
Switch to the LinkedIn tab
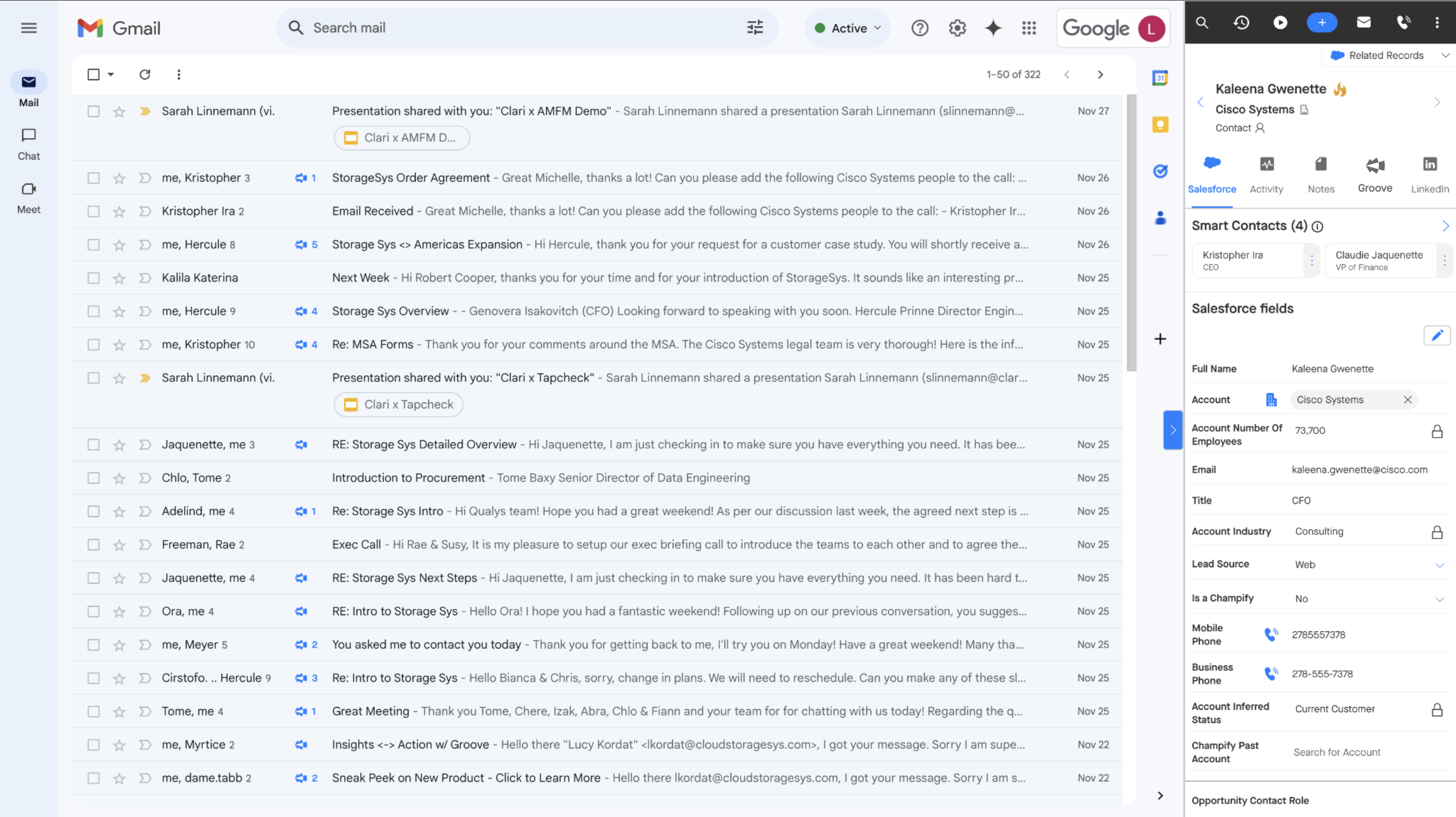coord(1430,174)
